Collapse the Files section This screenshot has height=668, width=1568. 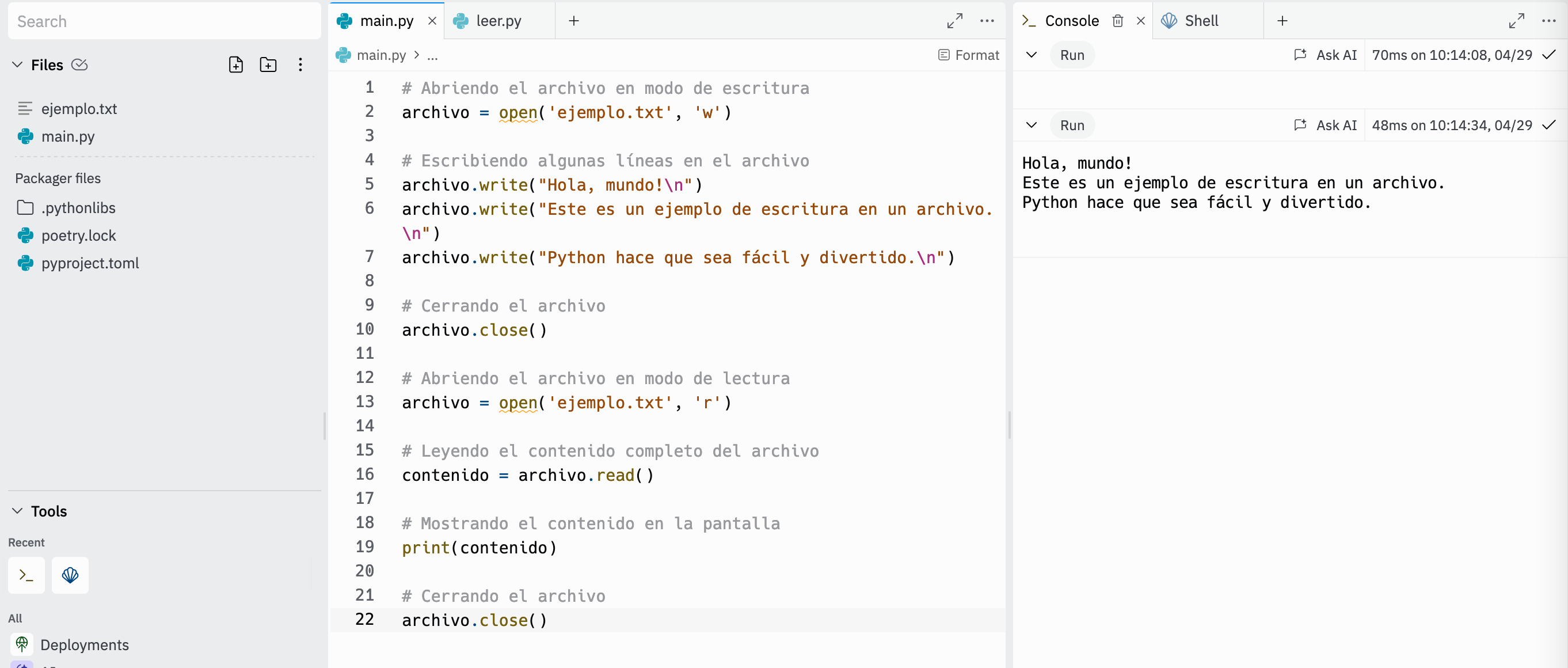coord(17,64)
